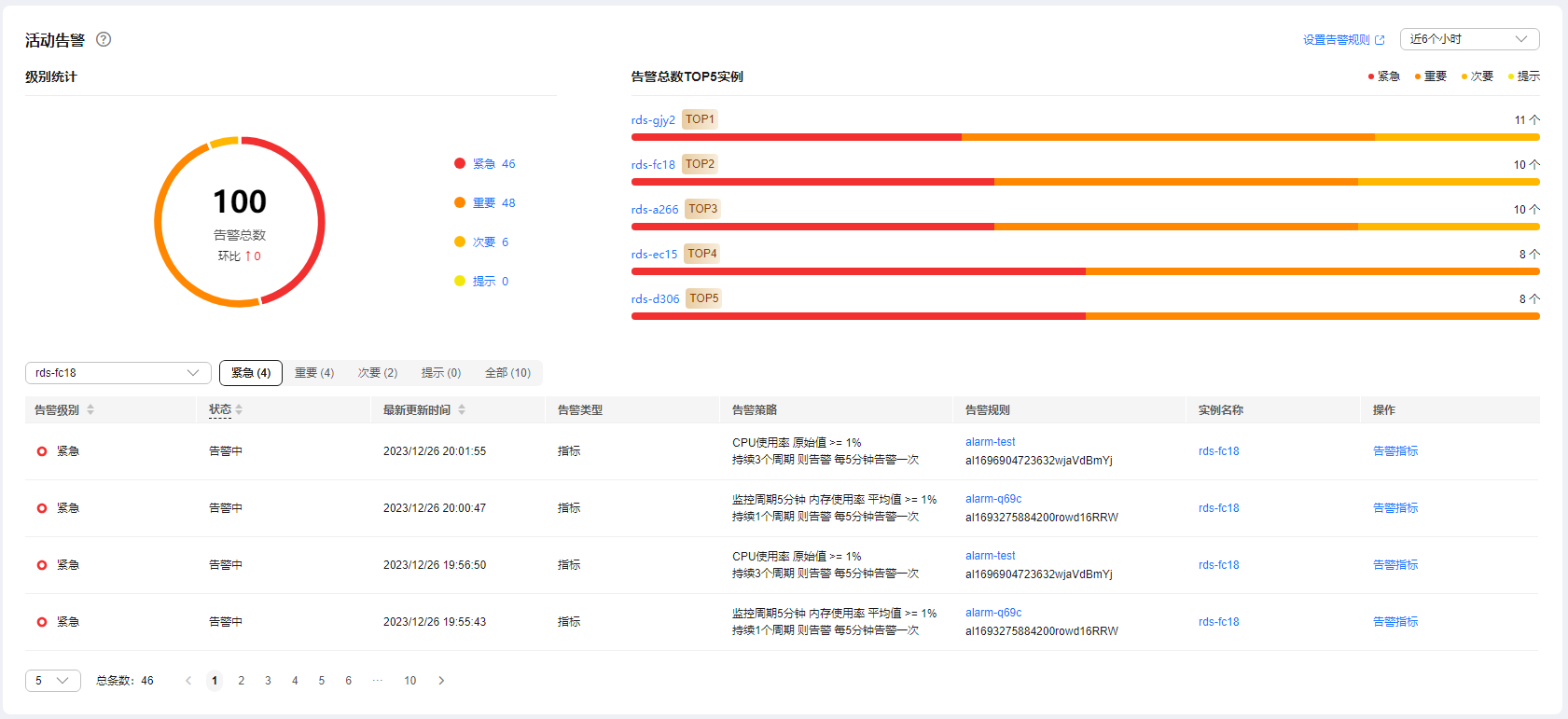Toggle the 紧急 legend item in TOP5 chart
Screen dimensions: 1568x719
1383,76
